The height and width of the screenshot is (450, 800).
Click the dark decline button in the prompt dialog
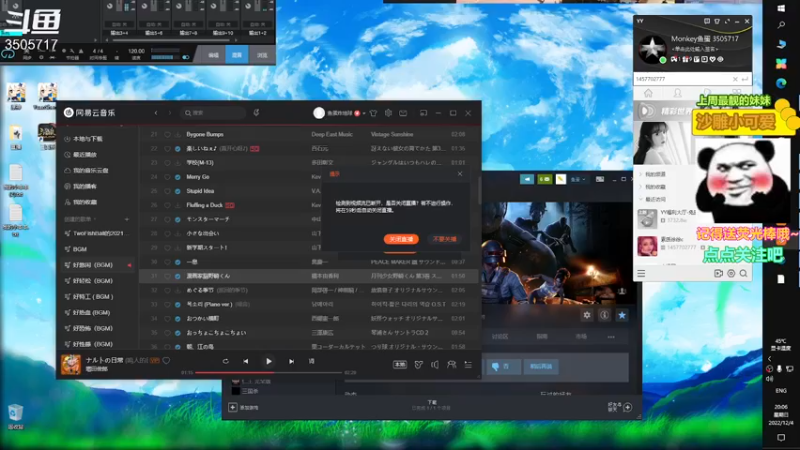pyautogui.click(x=444, y=239)
